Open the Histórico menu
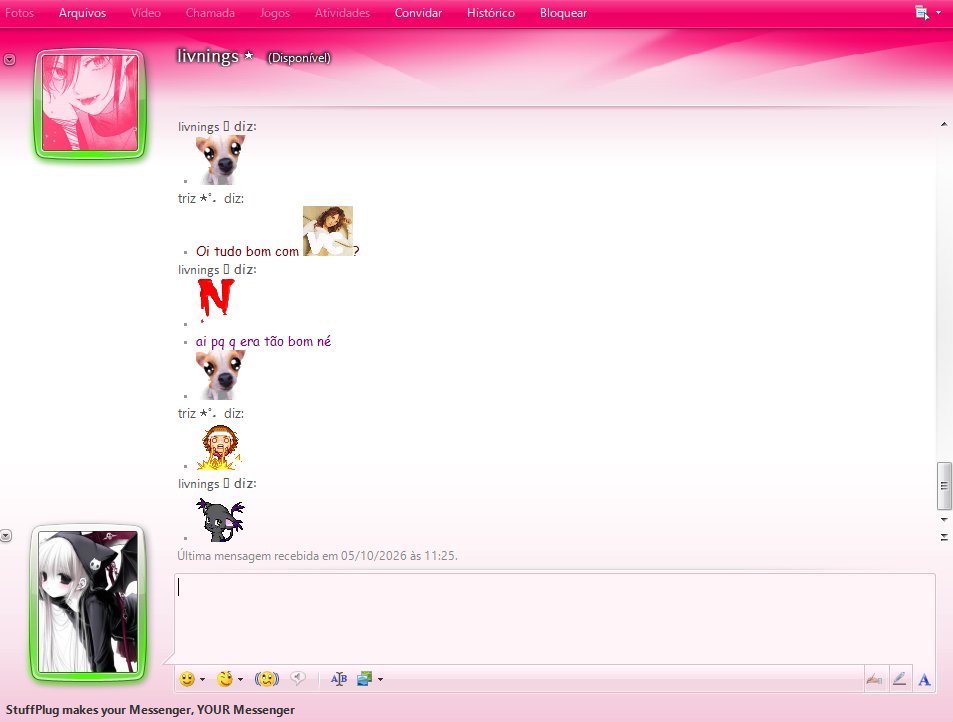The width and height of the screenshot is (953, 722). pyautogui.click(x=490, y=13)
